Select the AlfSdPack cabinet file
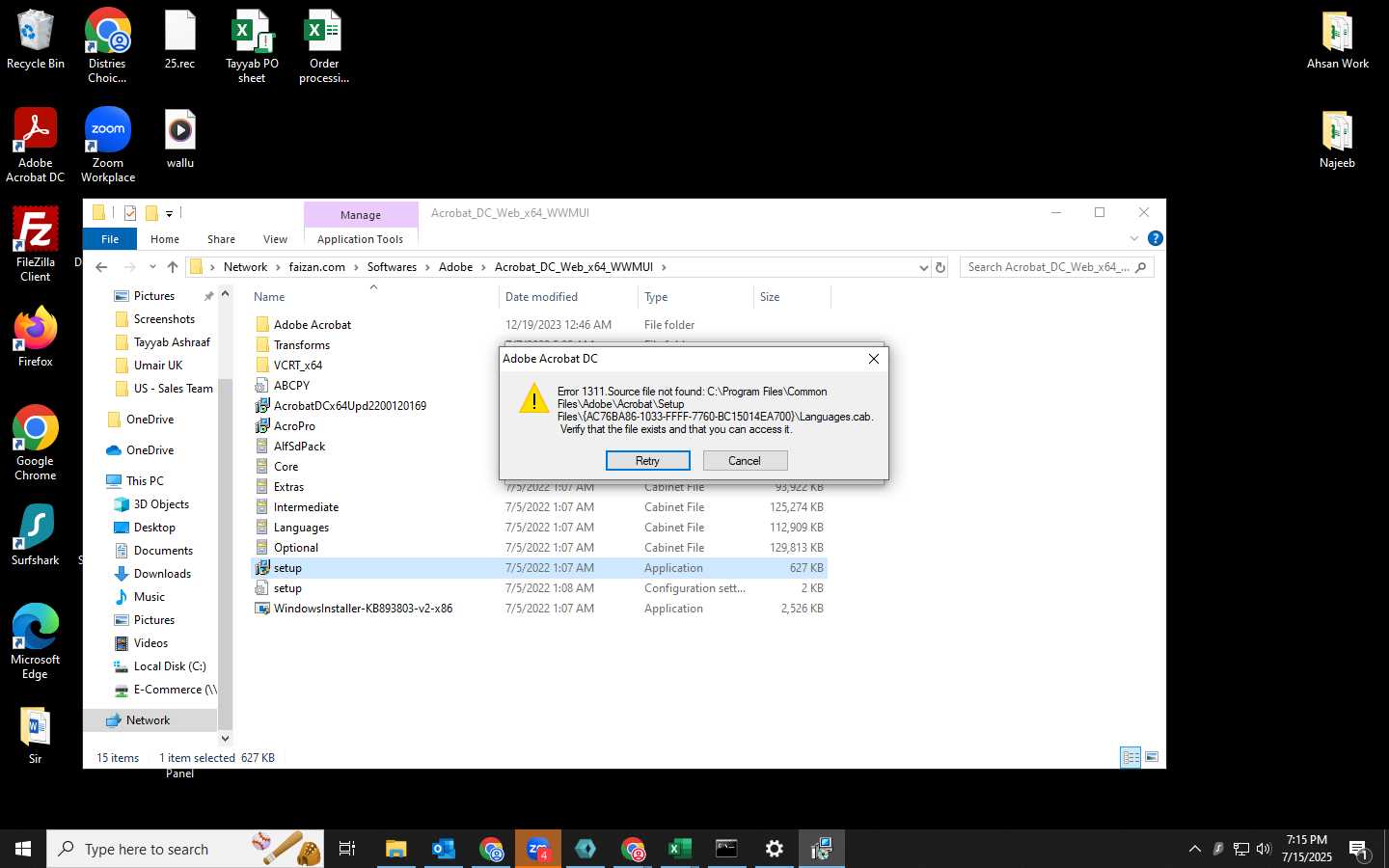 pyautogui.click(x=299, y=447)
